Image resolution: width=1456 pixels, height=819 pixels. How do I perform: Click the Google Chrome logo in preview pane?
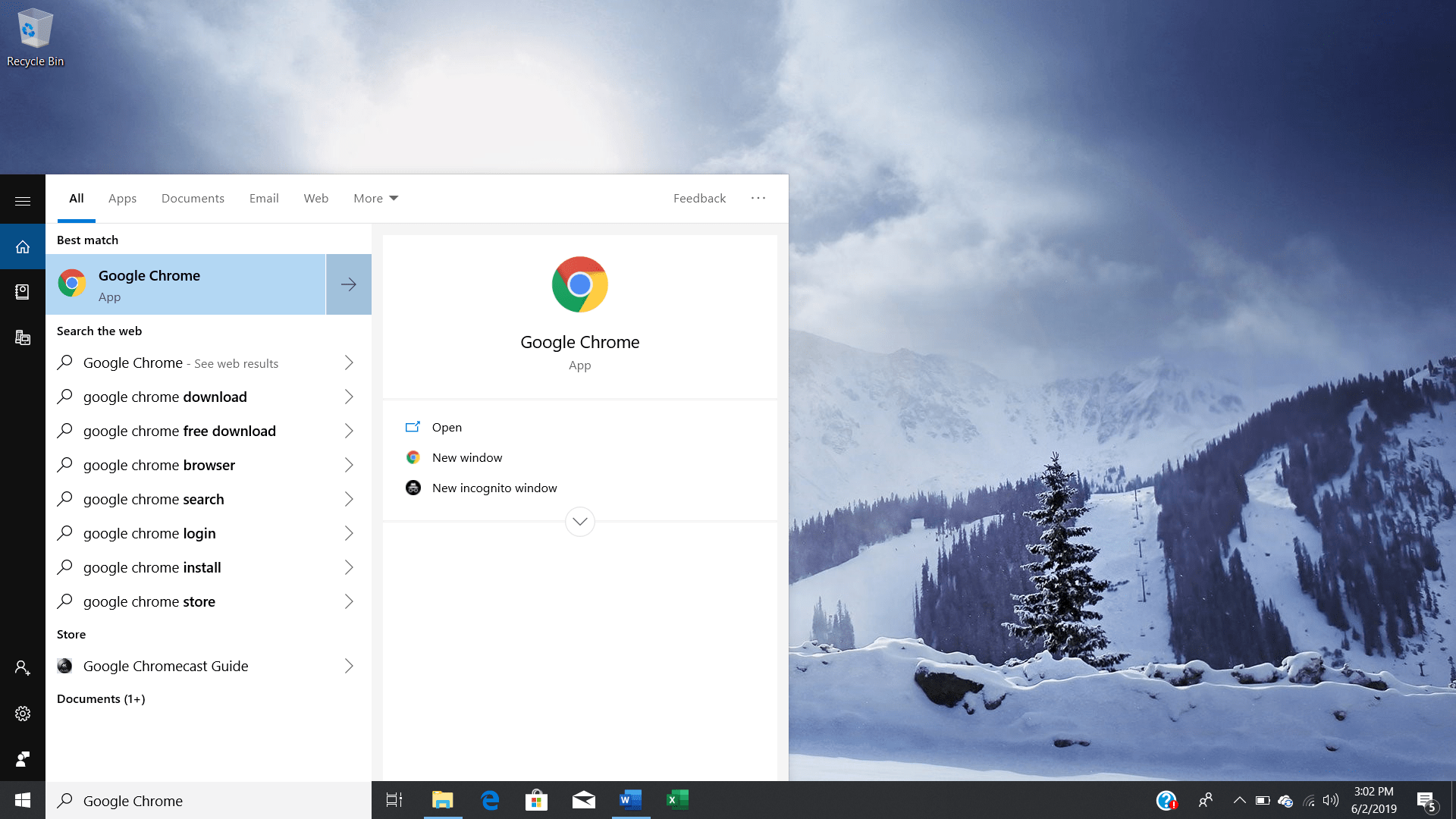580,284
